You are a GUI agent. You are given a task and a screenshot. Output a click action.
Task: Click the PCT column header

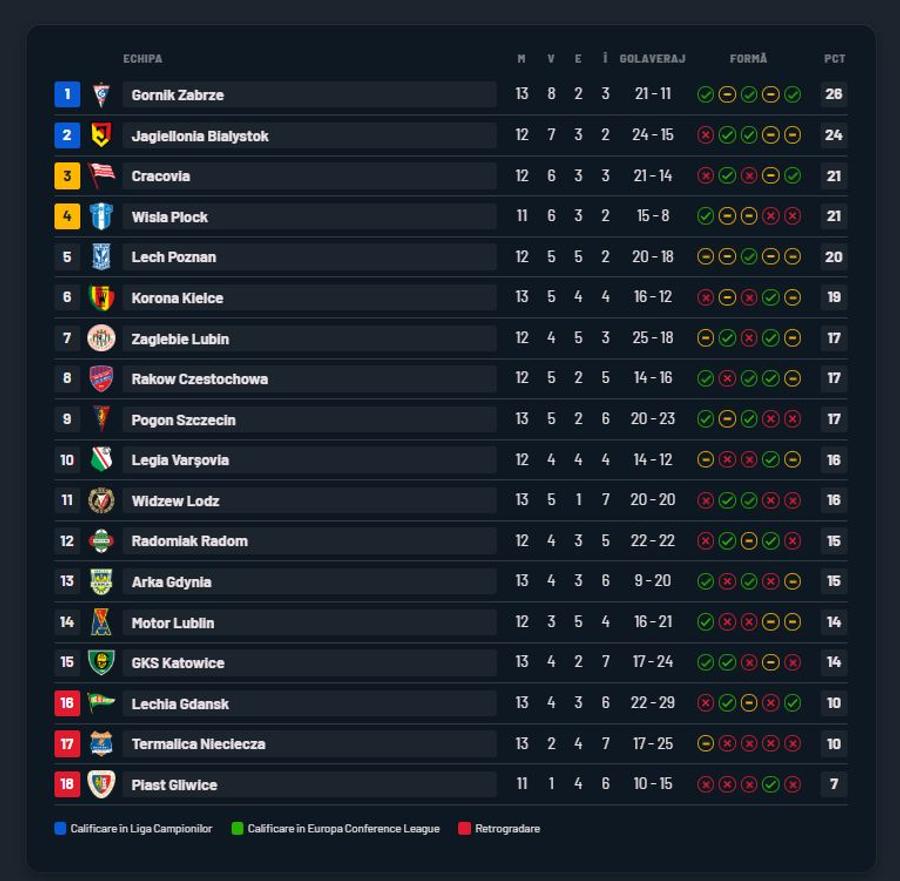point(835,59)
